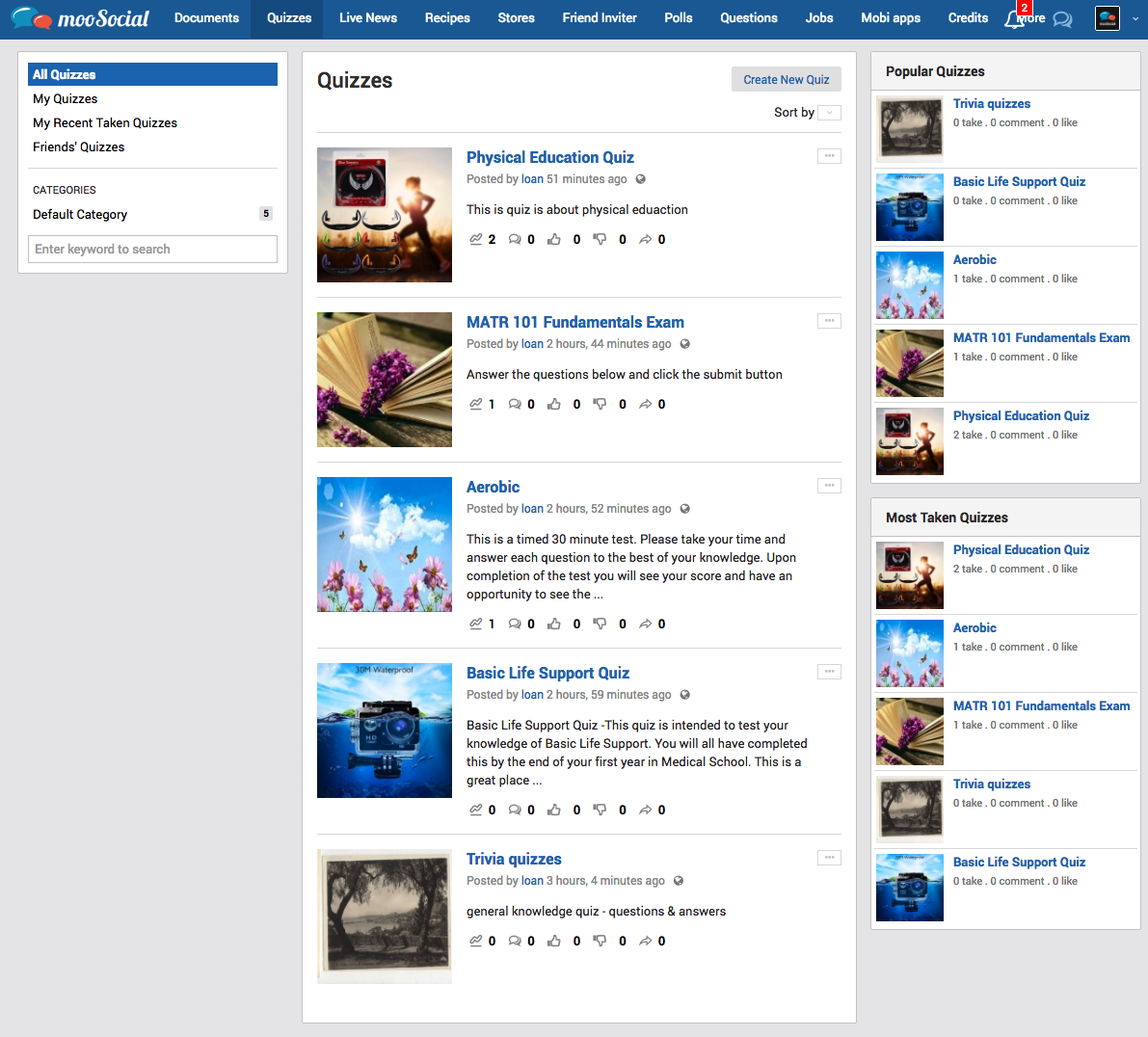
Task: Share the MATR 101 Fundamentals Exam
Action: [x=645, y=404]
